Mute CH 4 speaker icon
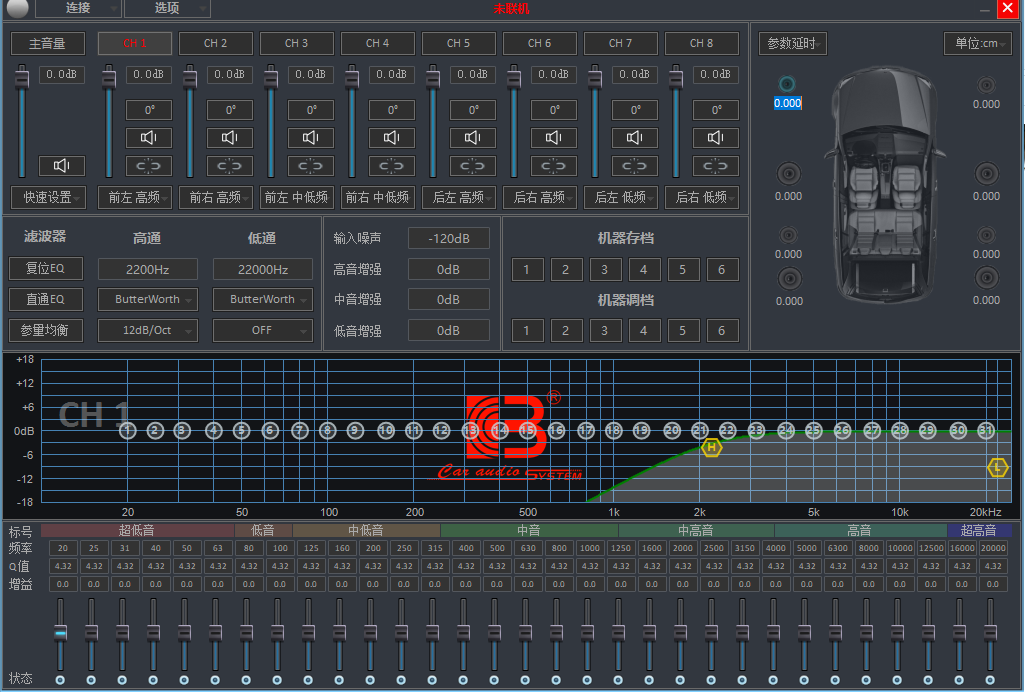The image size is (1025, 692). point(392,137)
